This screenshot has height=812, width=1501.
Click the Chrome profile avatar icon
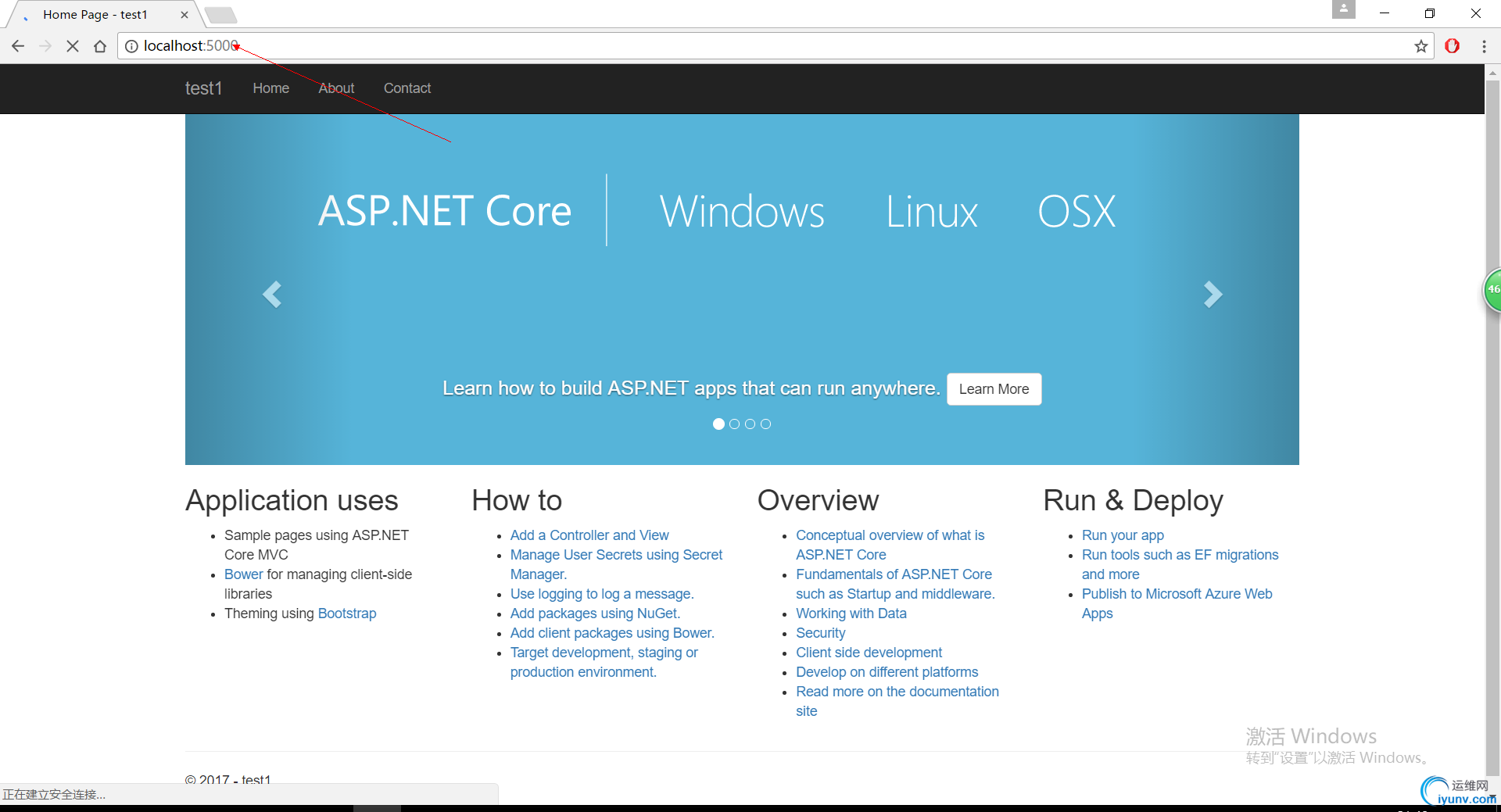1343,9
